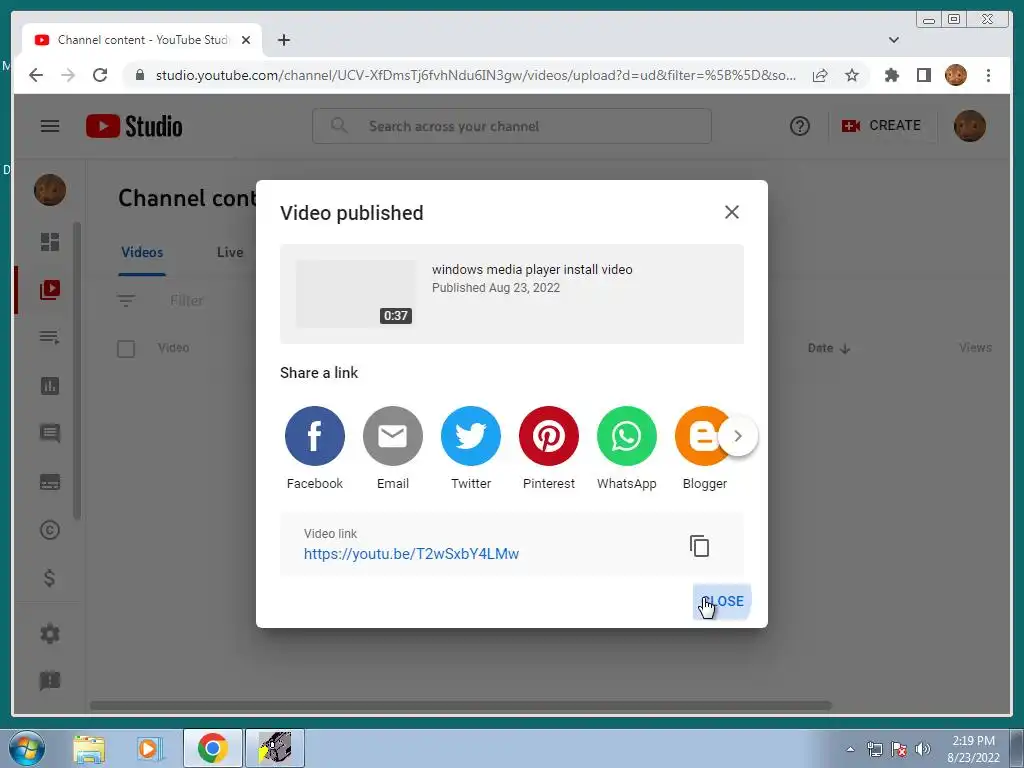Open Chrome profile avatar
The height and width of the screenshot is (768, 1024).
pyautogui.click(x=955, y=75)
